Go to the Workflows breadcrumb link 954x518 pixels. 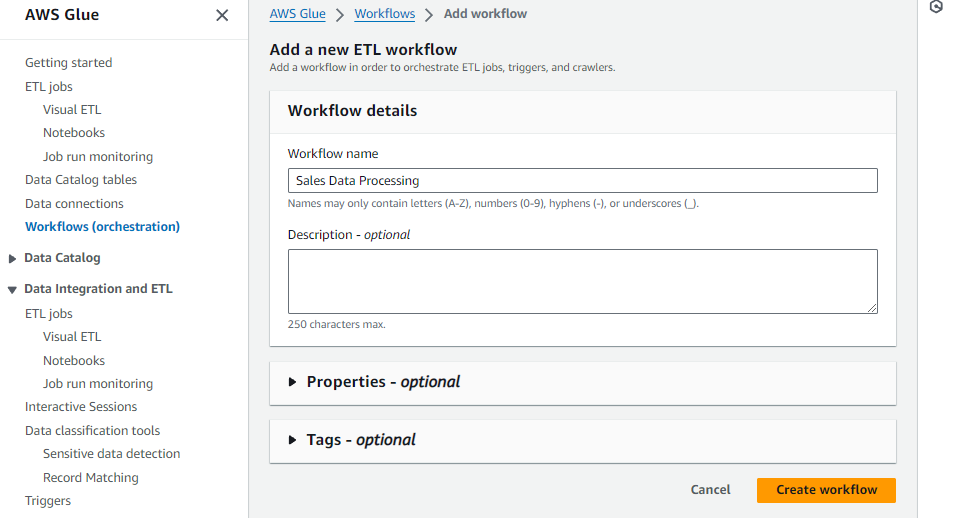click(385, 14)
